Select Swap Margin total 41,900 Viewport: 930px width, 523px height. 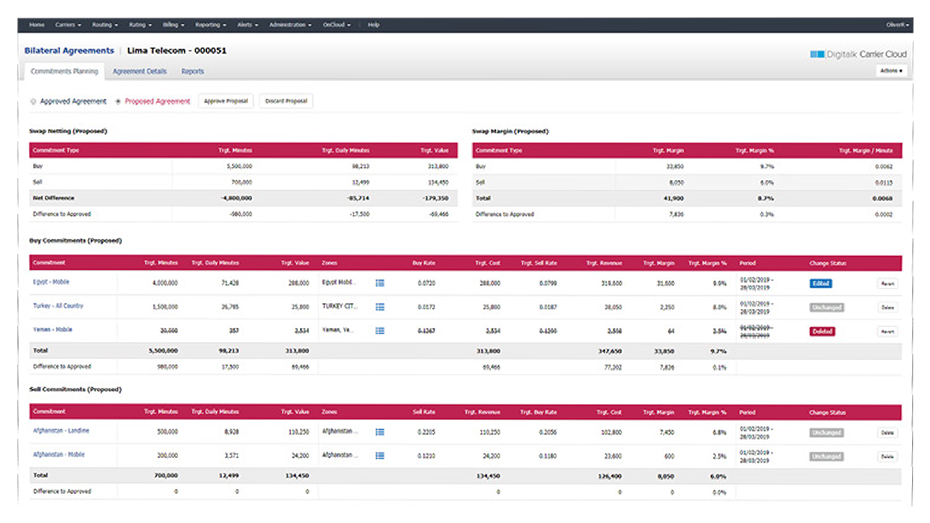674,199
